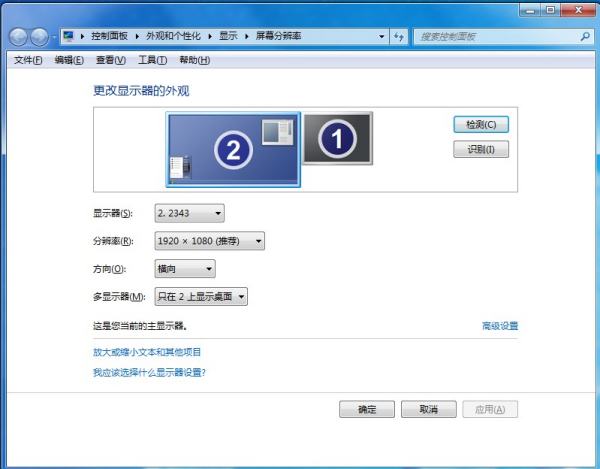This screenshot has width=600, height=469.
Task: Open the 工具(T) menu
Action: point(152,60)
